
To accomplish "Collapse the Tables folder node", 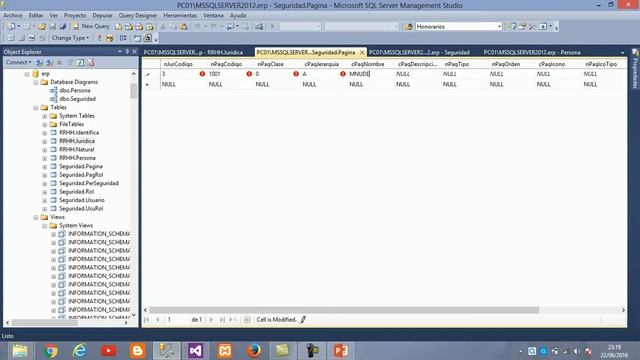I will tap(36, 108).
